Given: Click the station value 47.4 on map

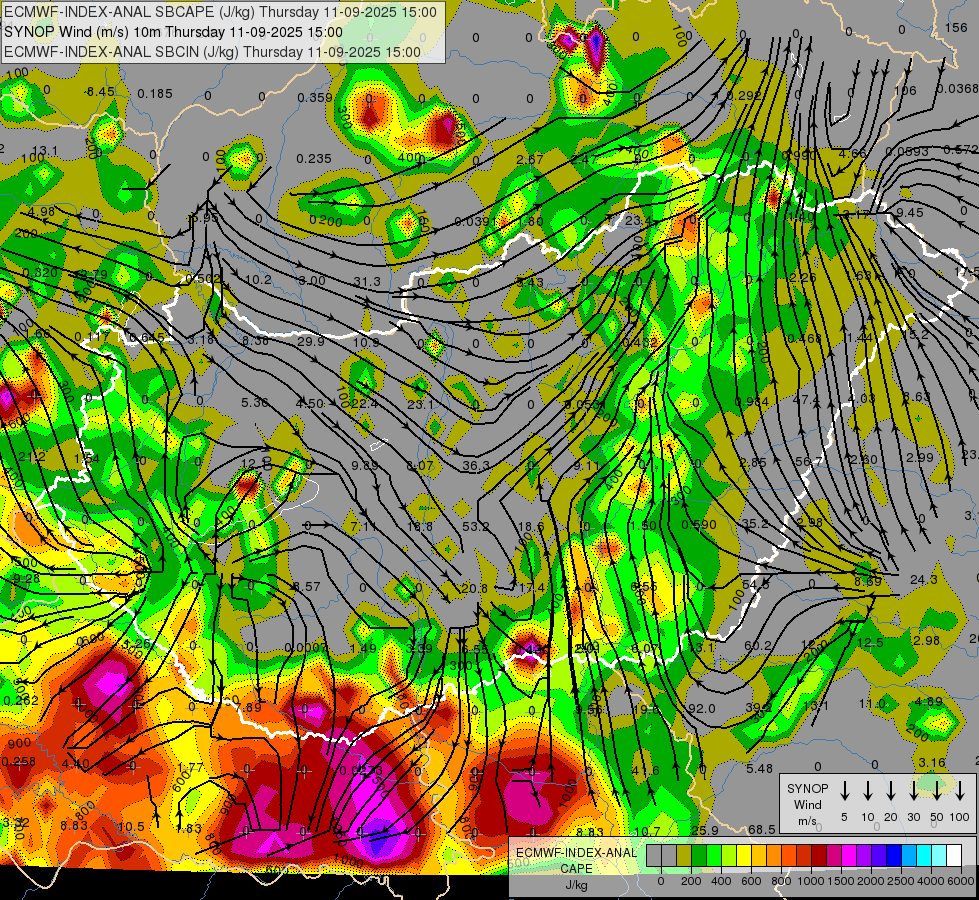Looking at the screenshot, I should pyautogui.click(x=806, y=399).
